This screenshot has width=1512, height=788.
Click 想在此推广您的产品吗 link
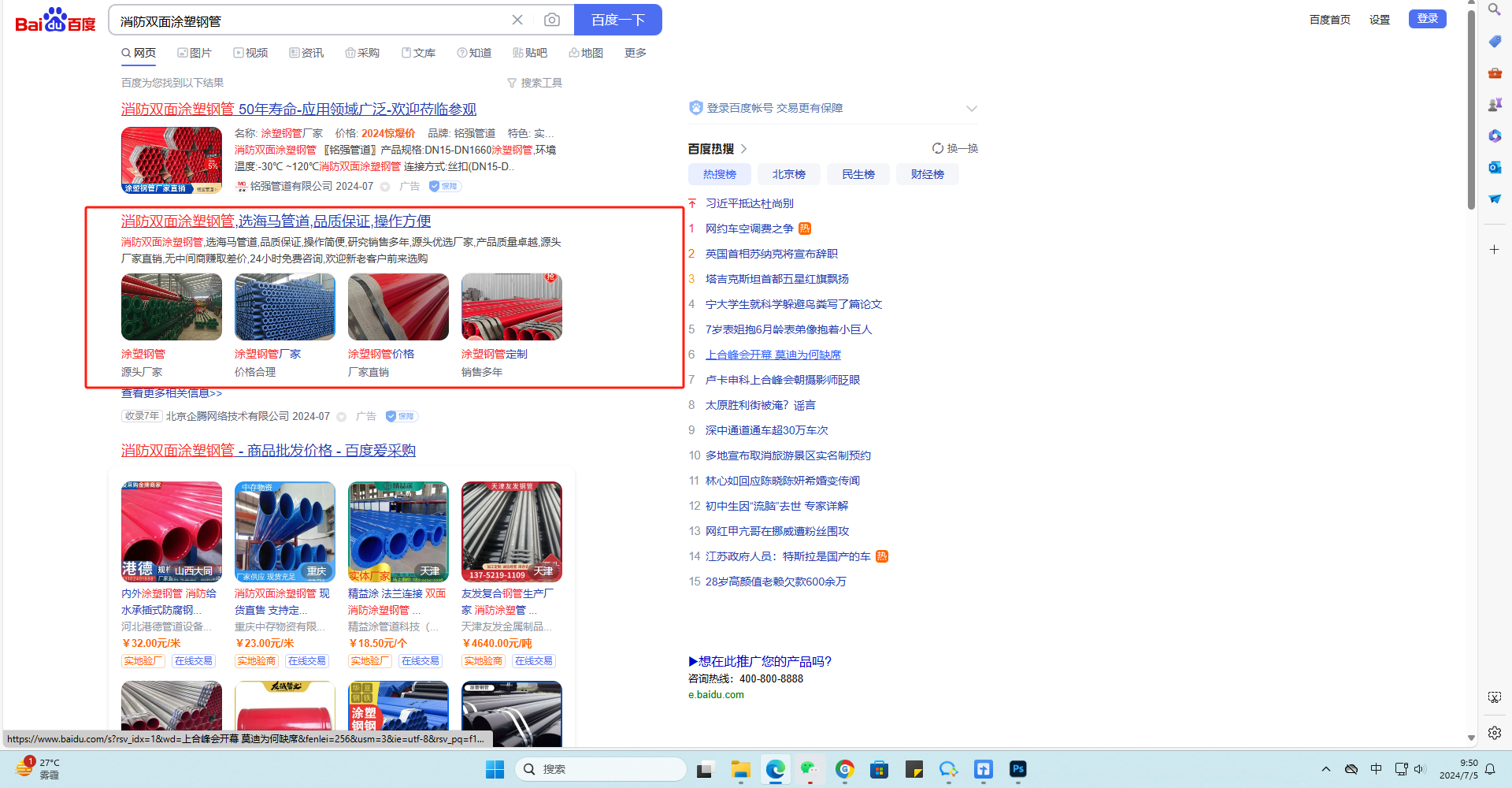coord(760,661)
